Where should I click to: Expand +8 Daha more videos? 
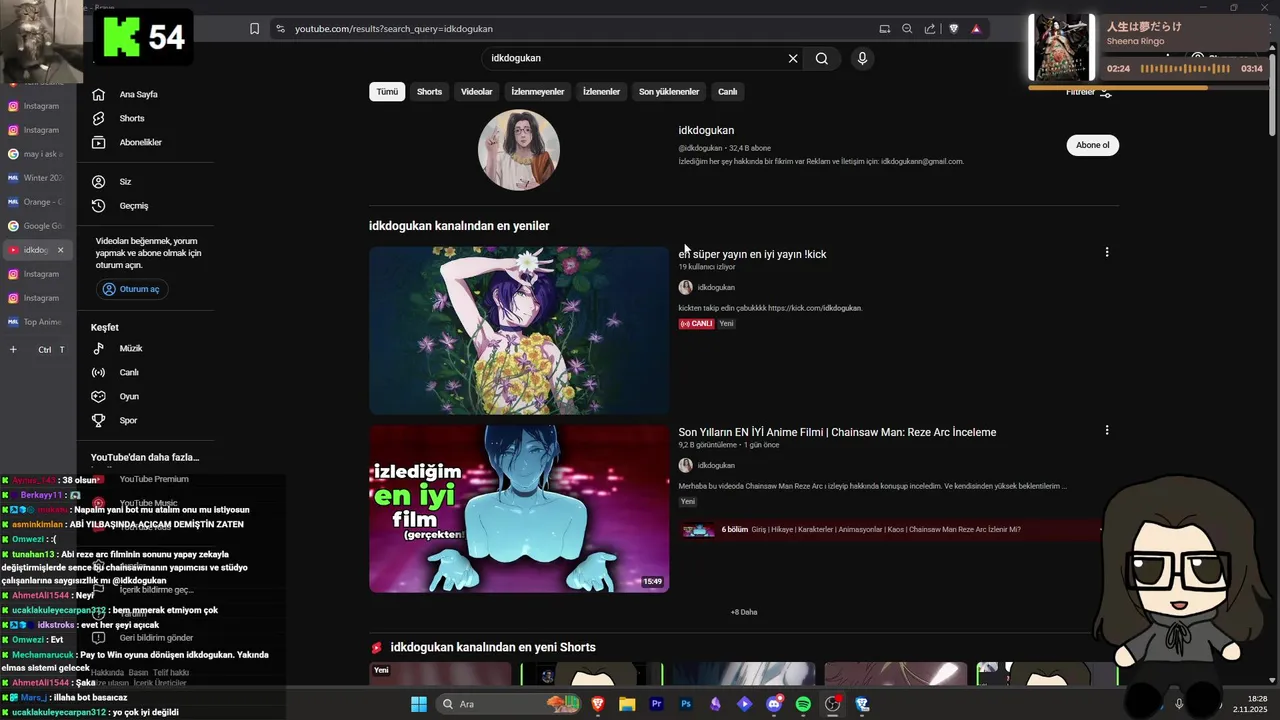(x=744, y=612)
